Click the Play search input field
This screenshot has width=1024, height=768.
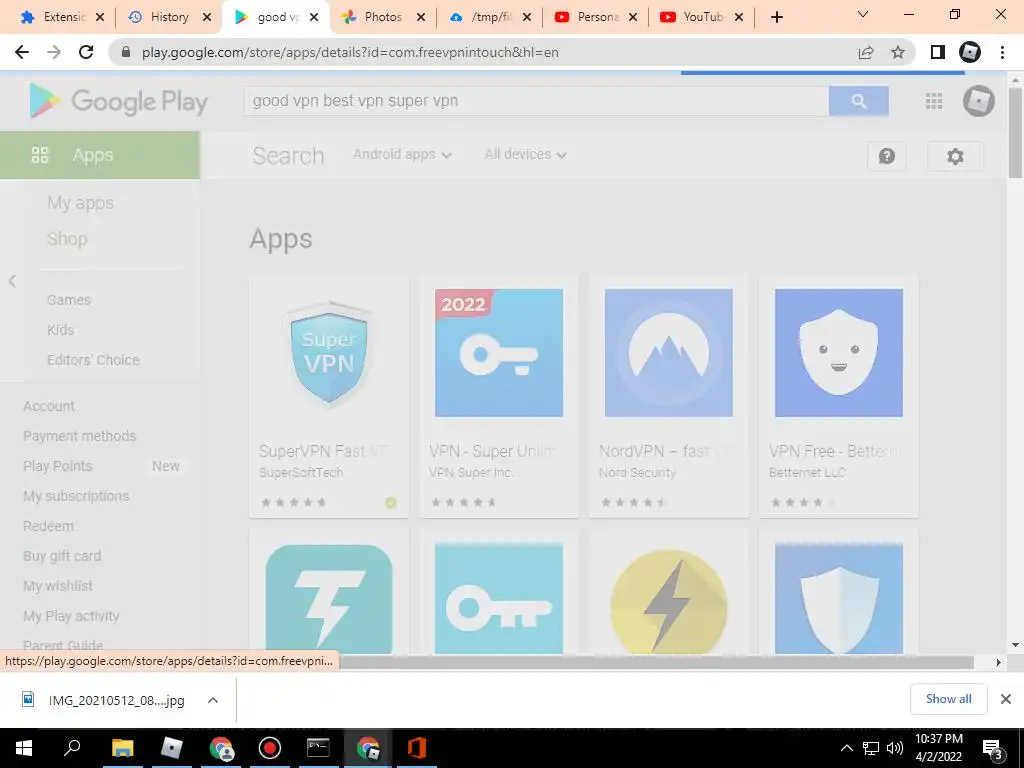pos(537,101)
